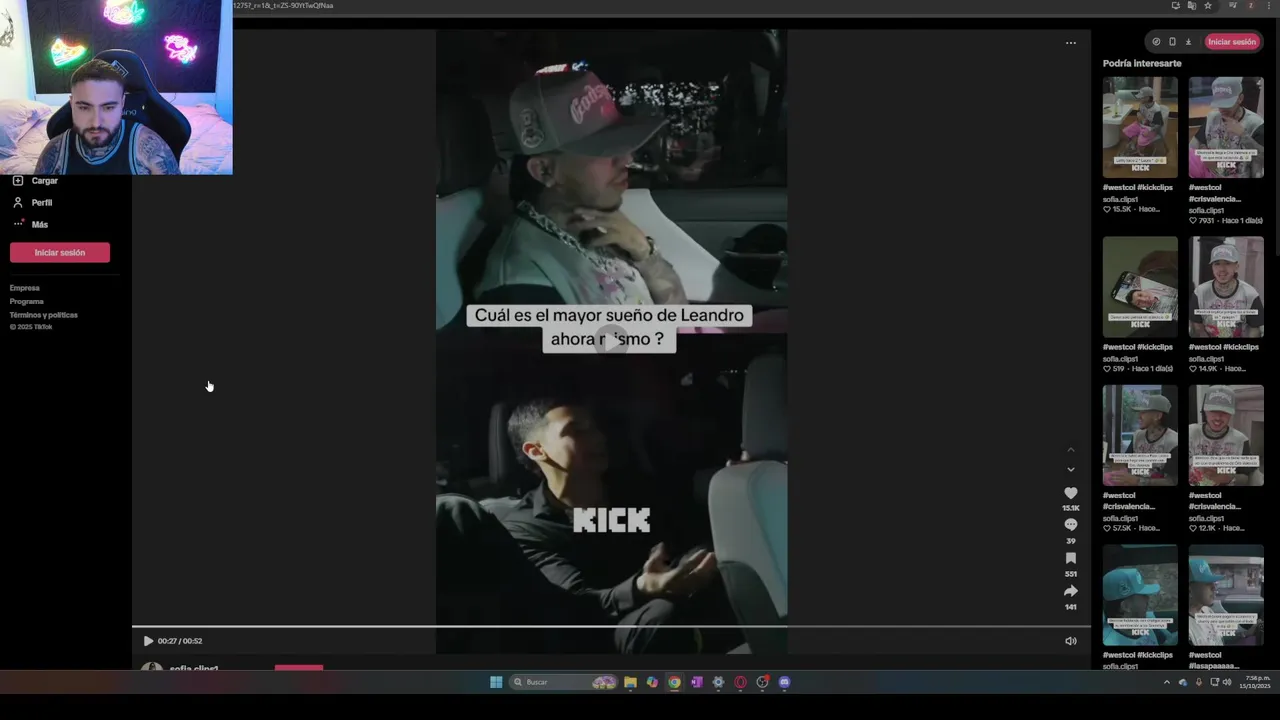Click the sidebar Iniciar sesión button

click(x=60, y=253)
